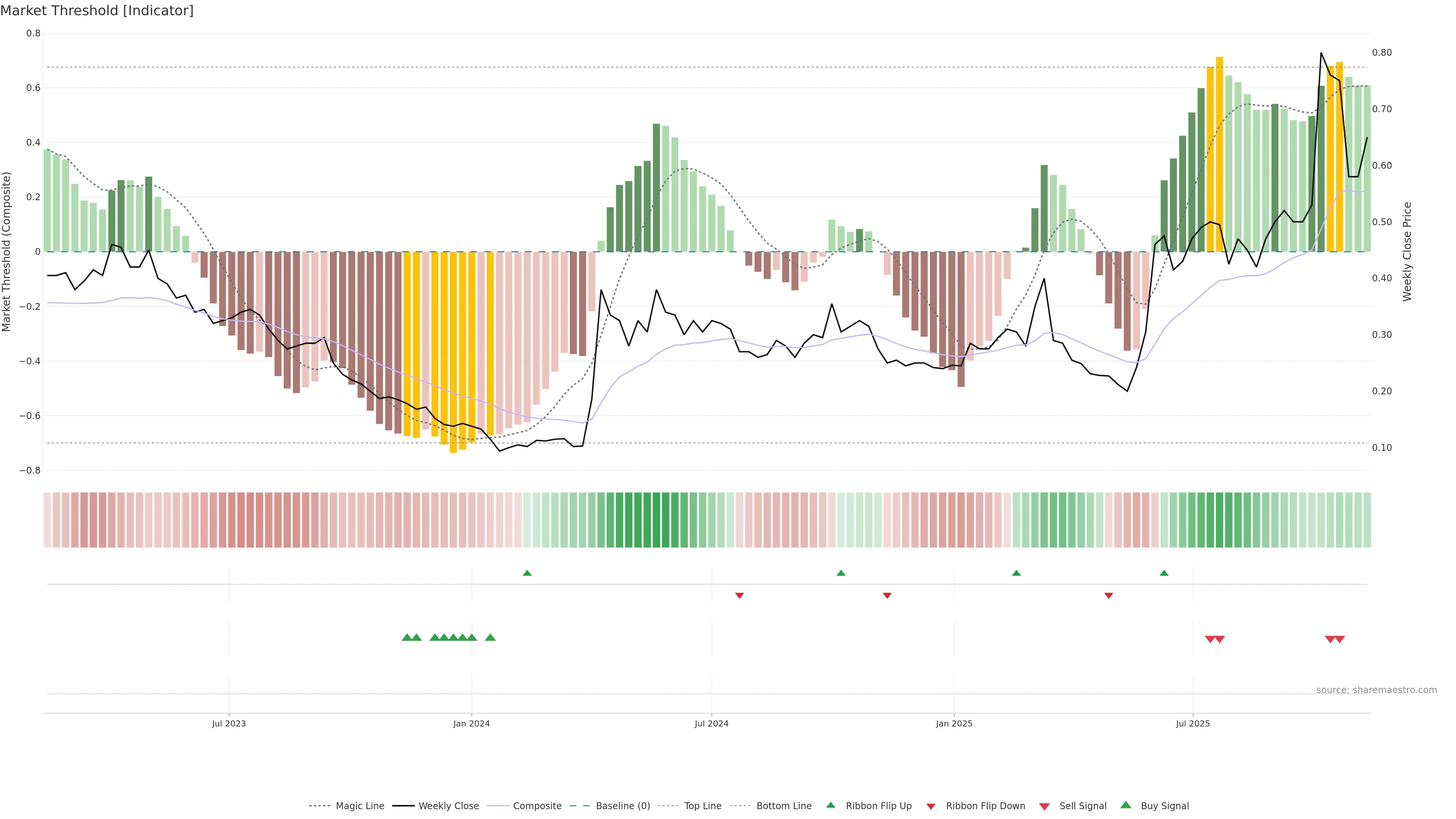Click the last green buy signal marker
The image size is (1456, 819).
click(490, 637)
